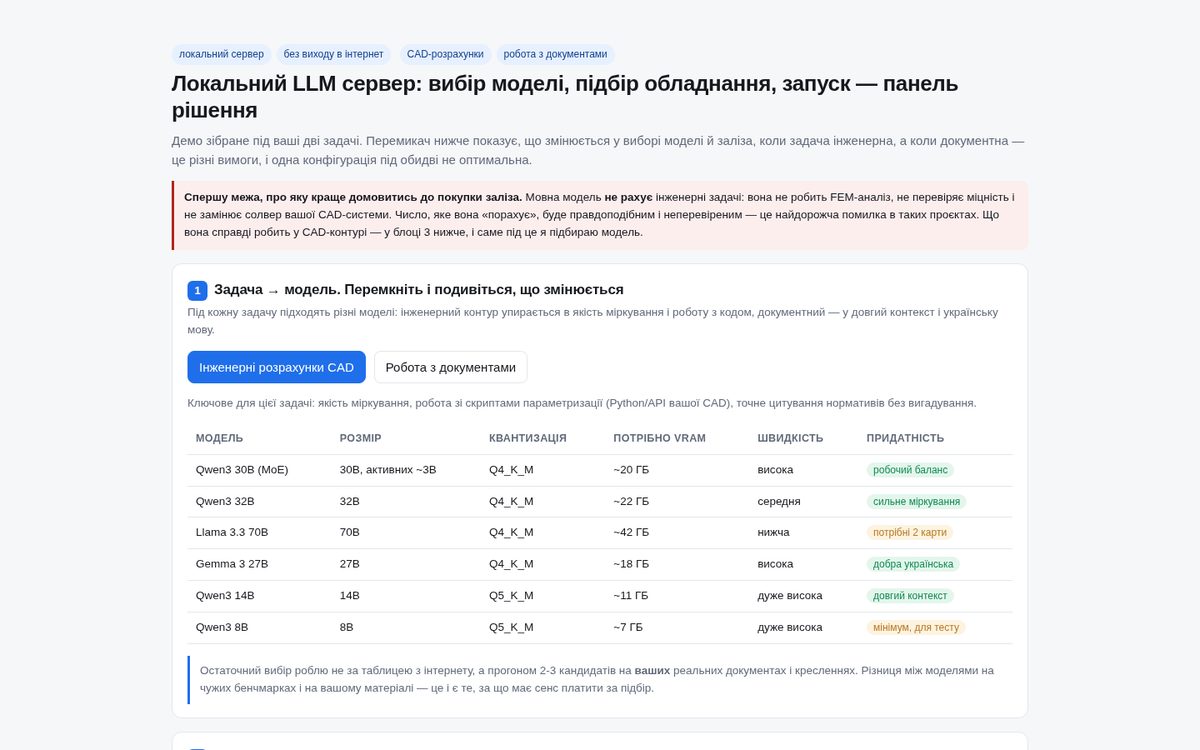
Task: Click the «робота з документами» tag
Action: 555,54
